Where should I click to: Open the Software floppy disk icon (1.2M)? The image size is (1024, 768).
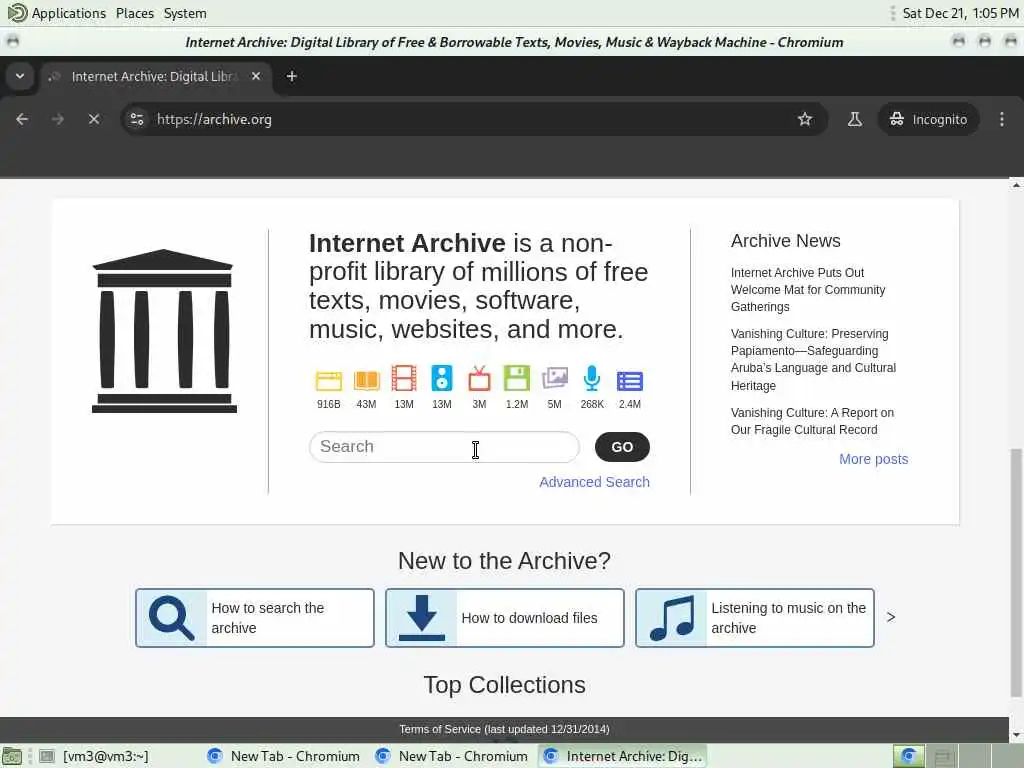[517, 379]
